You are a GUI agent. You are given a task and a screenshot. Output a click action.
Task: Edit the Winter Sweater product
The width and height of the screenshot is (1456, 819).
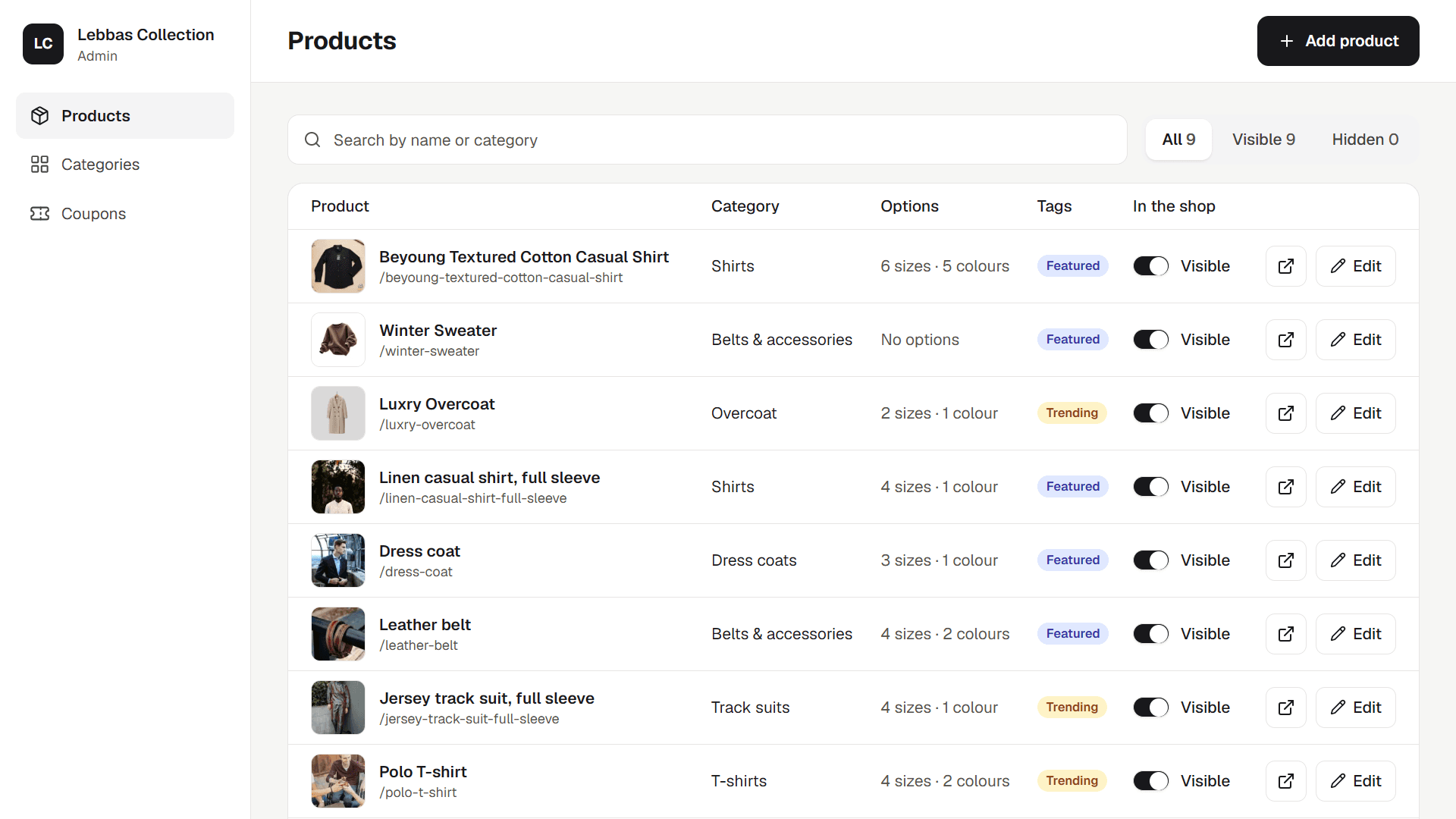point(1356,340)
